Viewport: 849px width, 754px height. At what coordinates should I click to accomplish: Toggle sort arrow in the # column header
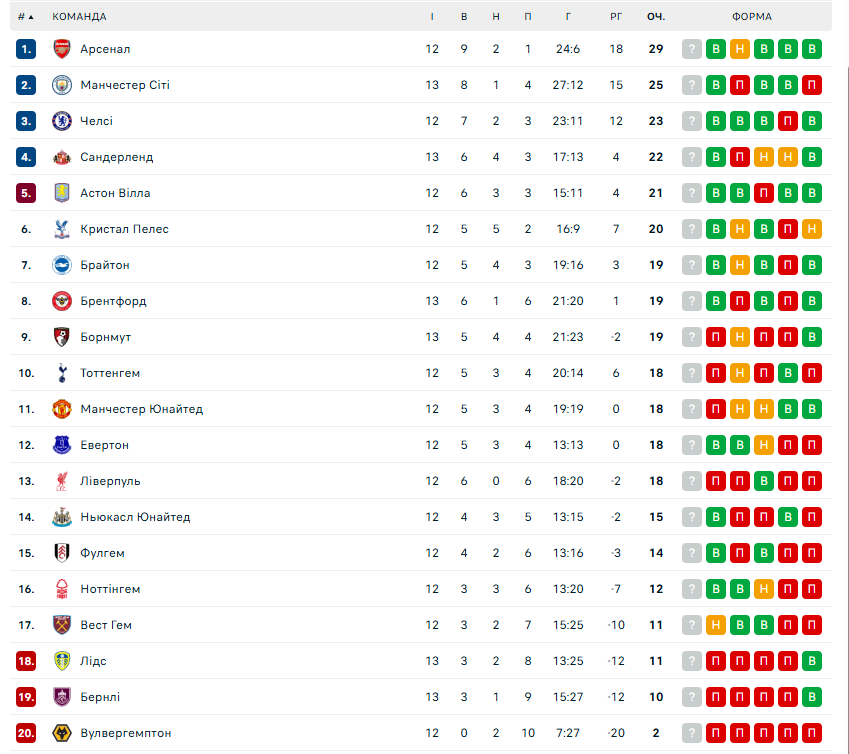(31, 17)
